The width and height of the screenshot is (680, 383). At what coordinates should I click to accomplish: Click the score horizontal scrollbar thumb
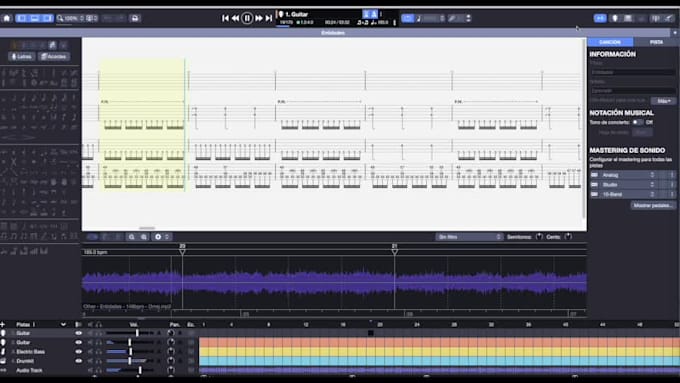pos(147,228)
